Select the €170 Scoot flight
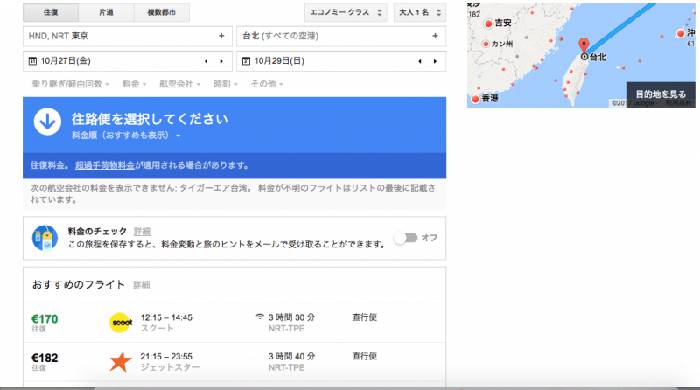Image resolution: width=700 pixels, height=390 pixels. pos(234,323)
